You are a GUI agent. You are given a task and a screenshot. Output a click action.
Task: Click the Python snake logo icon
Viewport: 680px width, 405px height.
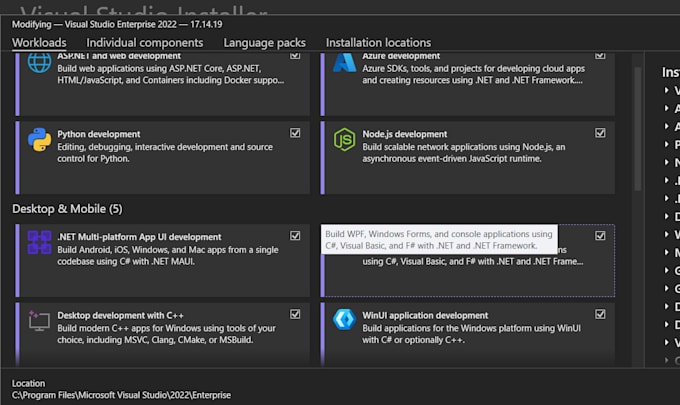[x=39, y=140]
